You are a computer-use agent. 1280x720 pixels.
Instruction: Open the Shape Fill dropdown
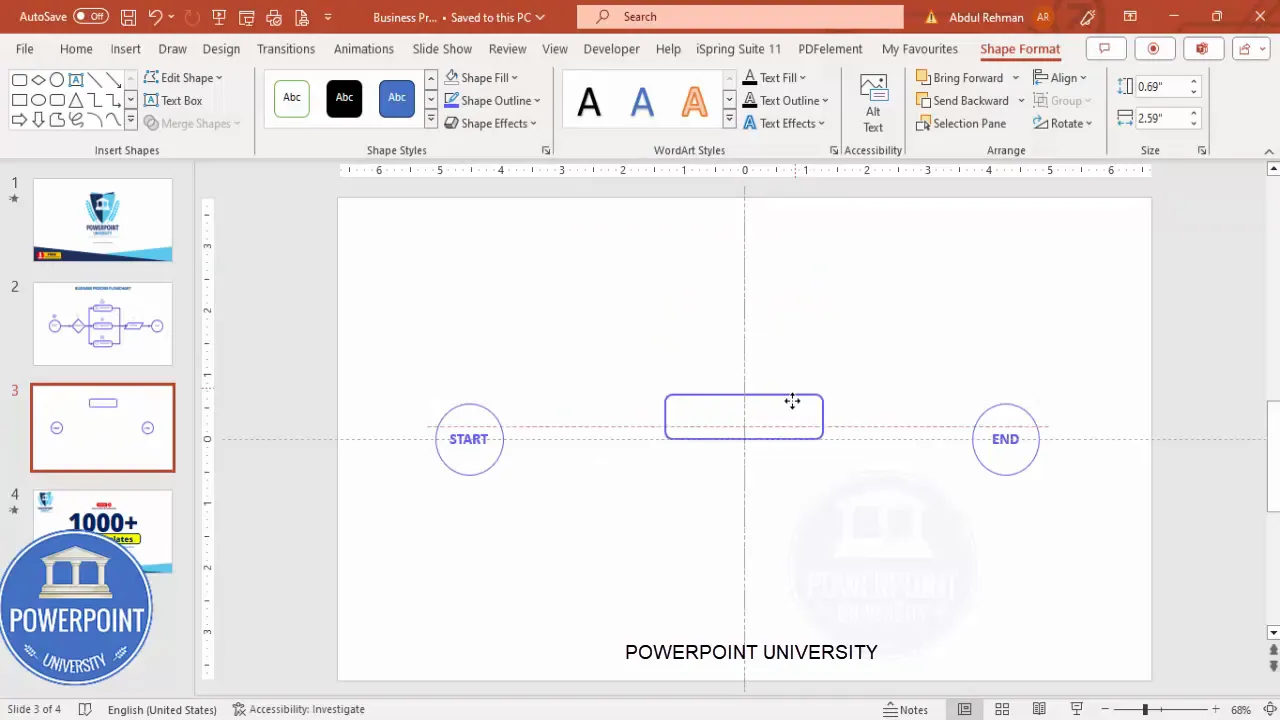481,78
